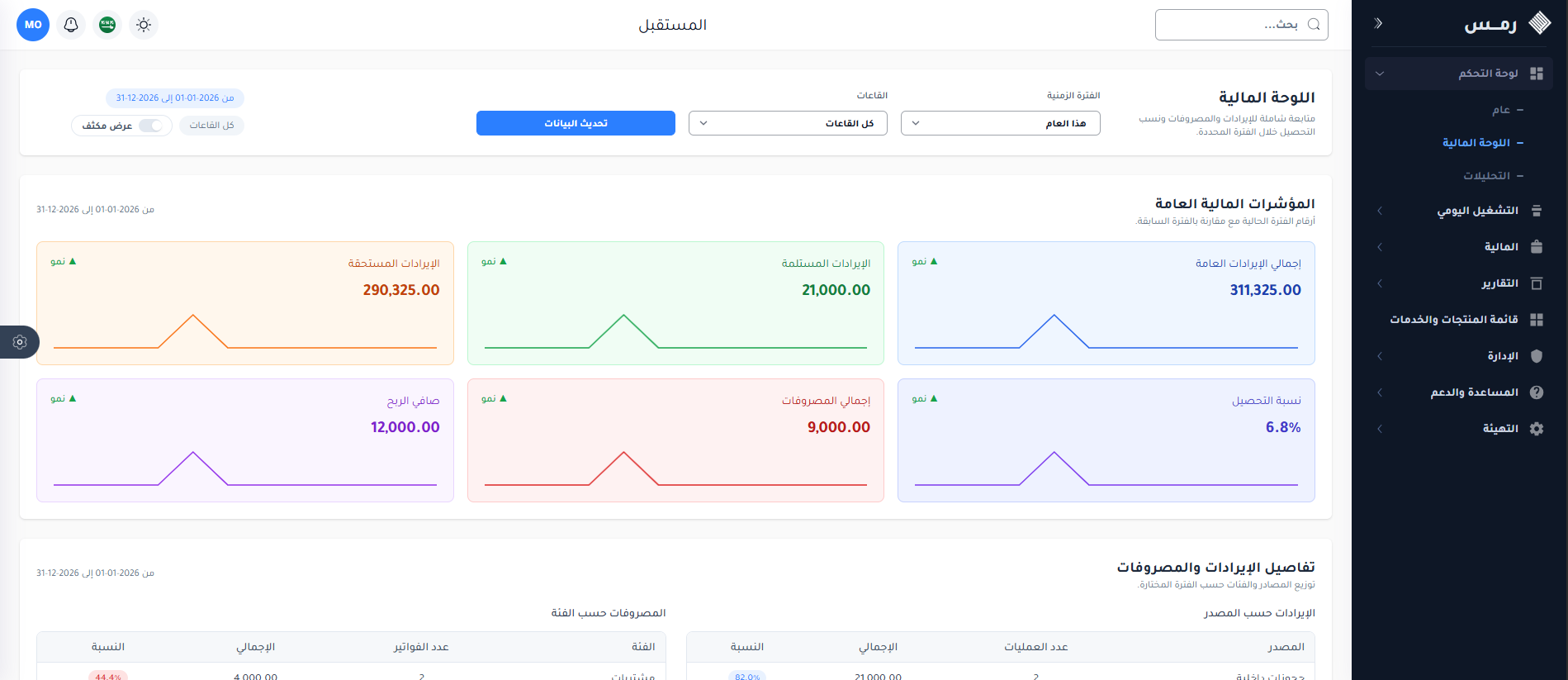Open قائمة المنتجات والخدمات menu item
The height and width of the screenshot is (680, 1568).
click(1453, 320)
